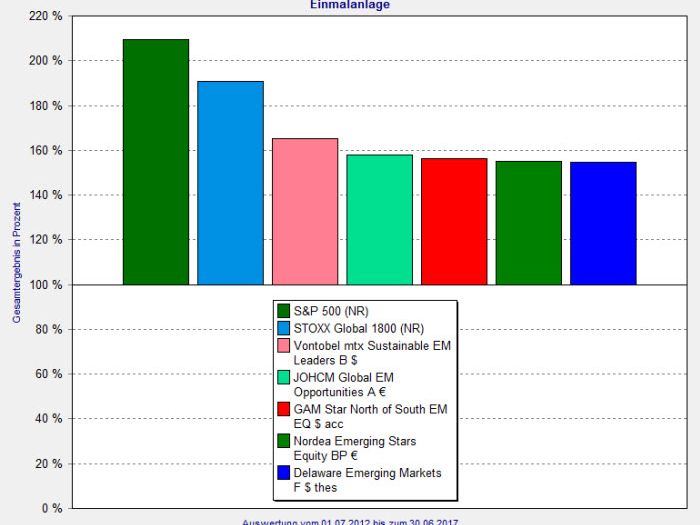700x525 pixels.
Task: Click the light green JOHCM bar
Action: [x=379, y=219]
